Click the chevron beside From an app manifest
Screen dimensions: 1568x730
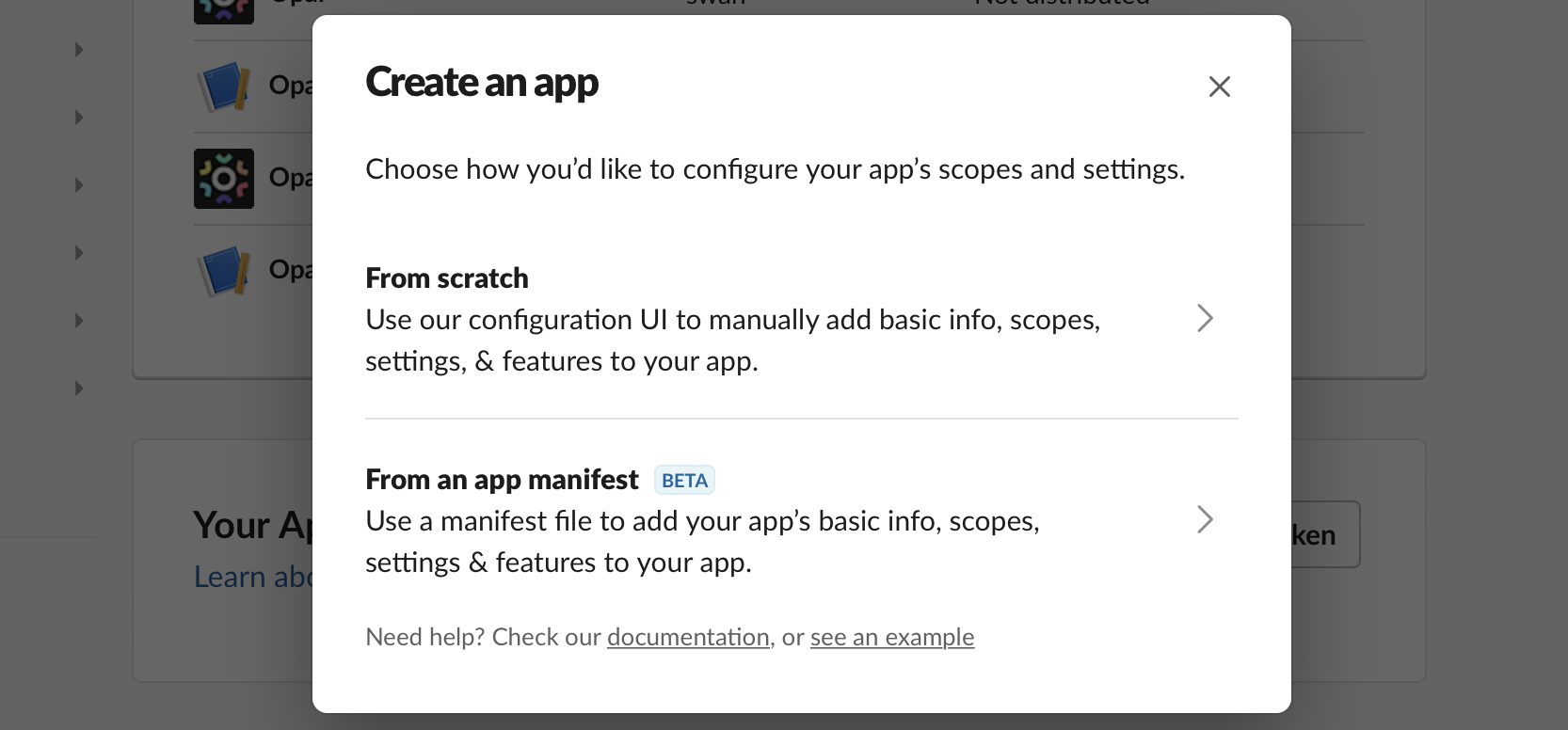pyautogui.click(x=1205, y=519)
